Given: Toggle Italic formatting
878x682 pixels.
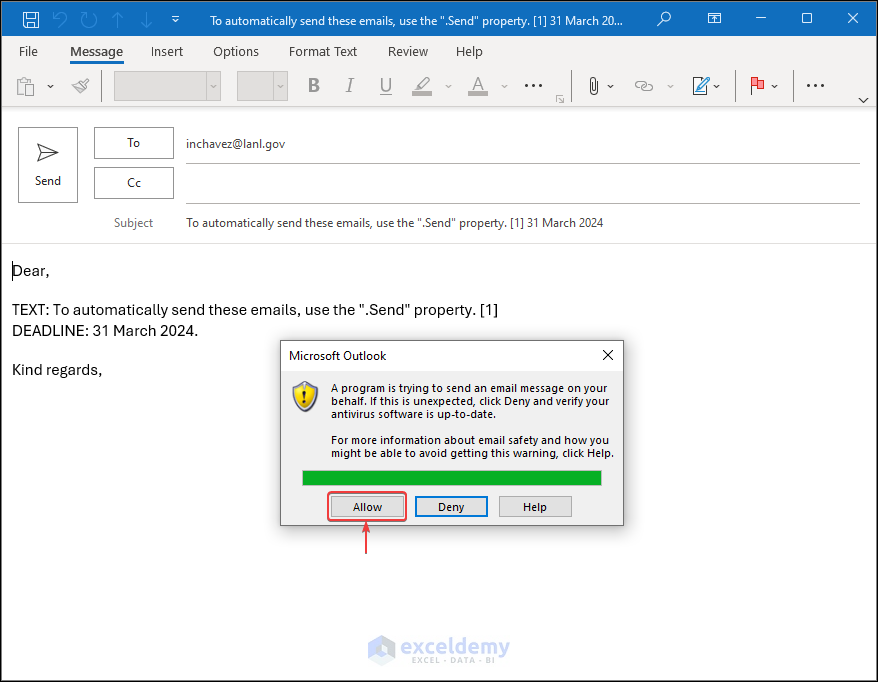Looking at the screenshot, I should (x=349, y=86).
